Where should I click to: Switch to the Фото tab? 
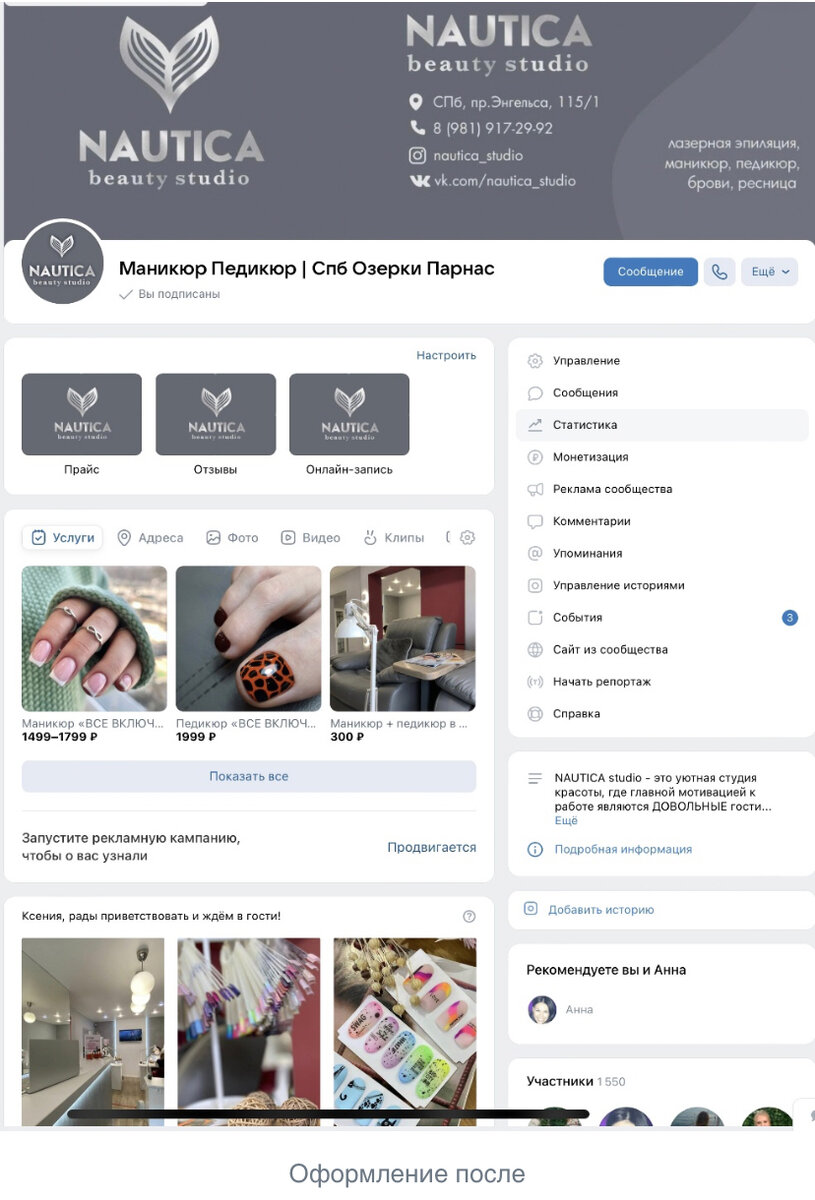tap(232, 537)
